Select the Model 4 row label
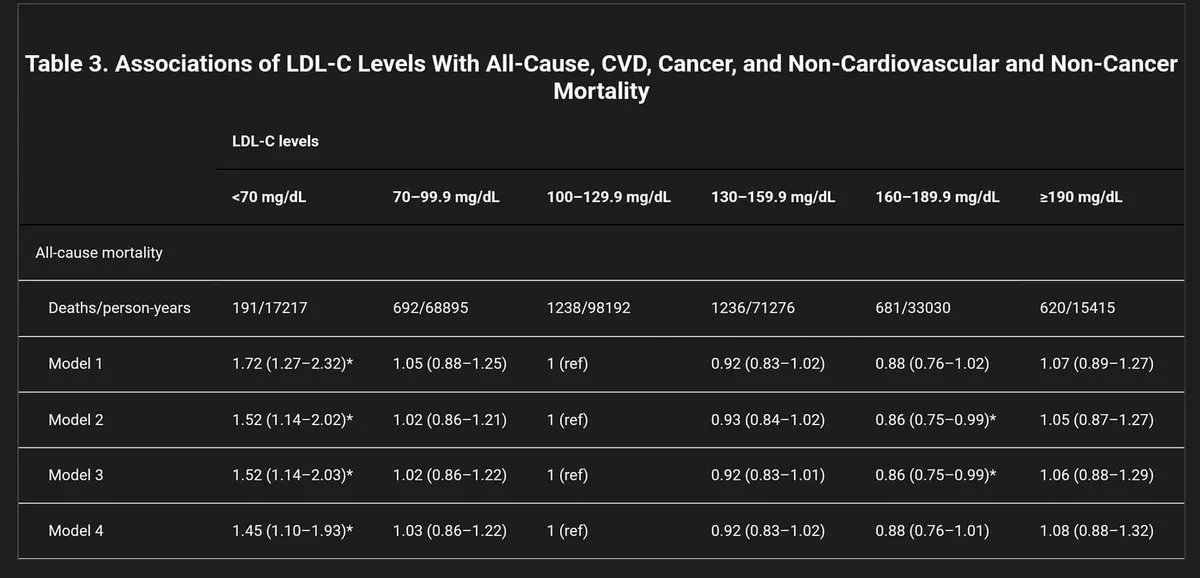1200x578 pixels. [76, 531]
